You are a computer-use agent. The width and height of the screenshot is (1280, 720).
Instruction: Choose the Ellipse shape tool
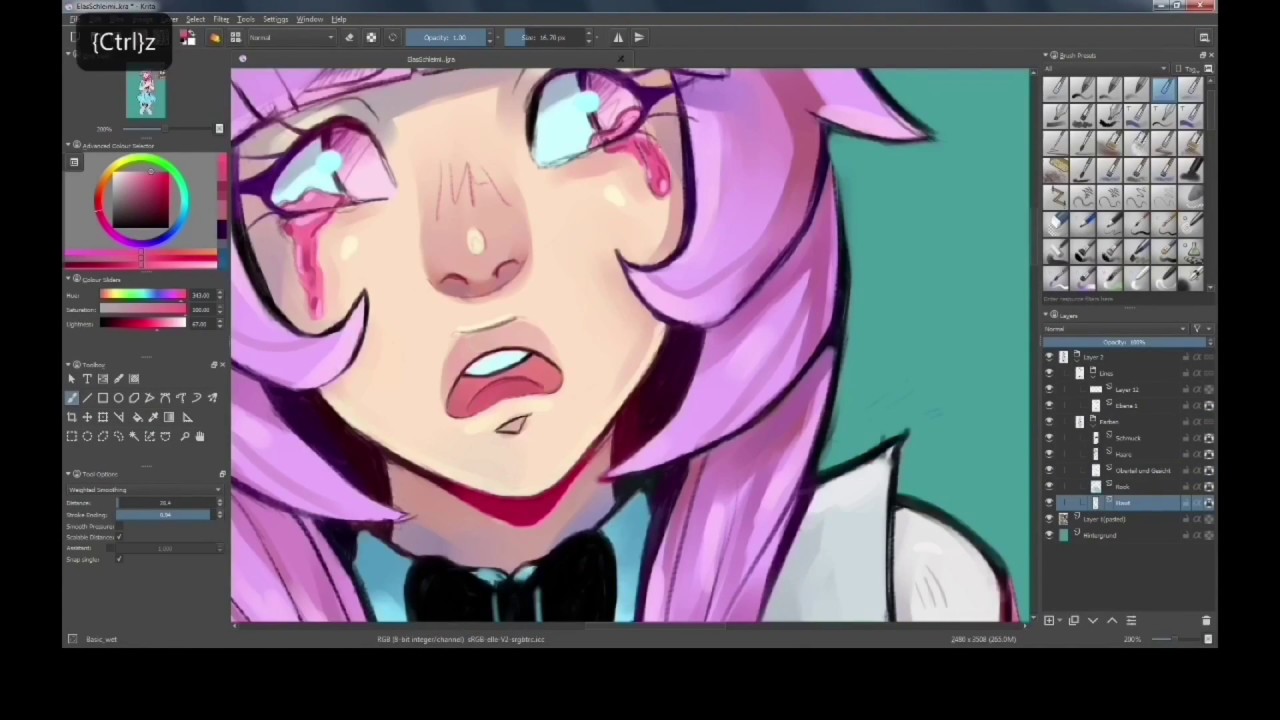coord(118,398)
